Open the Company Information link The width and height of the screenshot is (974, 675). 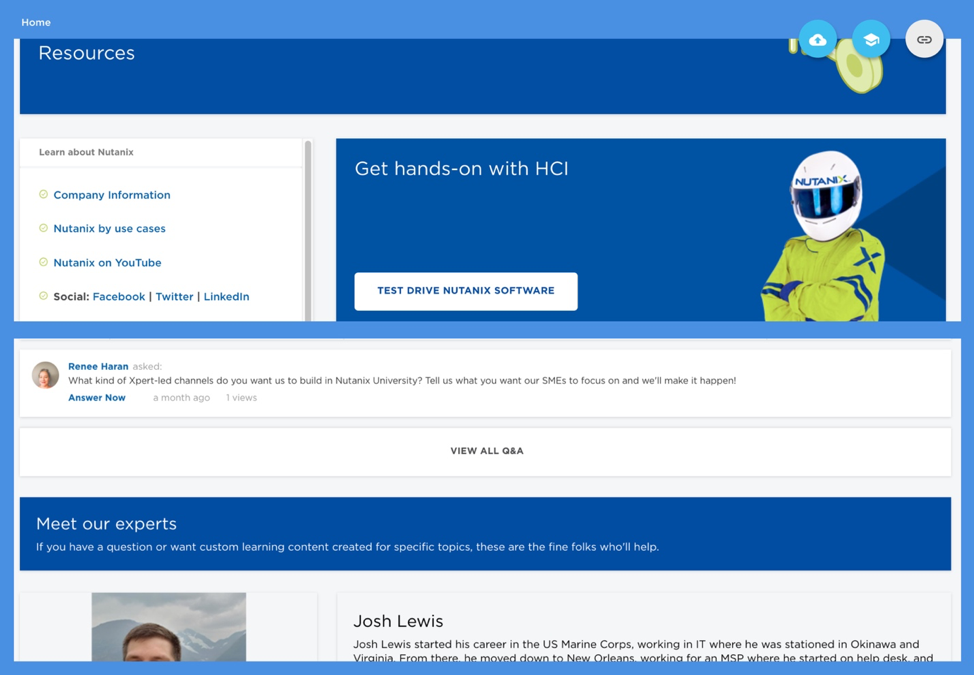[112, 195]
